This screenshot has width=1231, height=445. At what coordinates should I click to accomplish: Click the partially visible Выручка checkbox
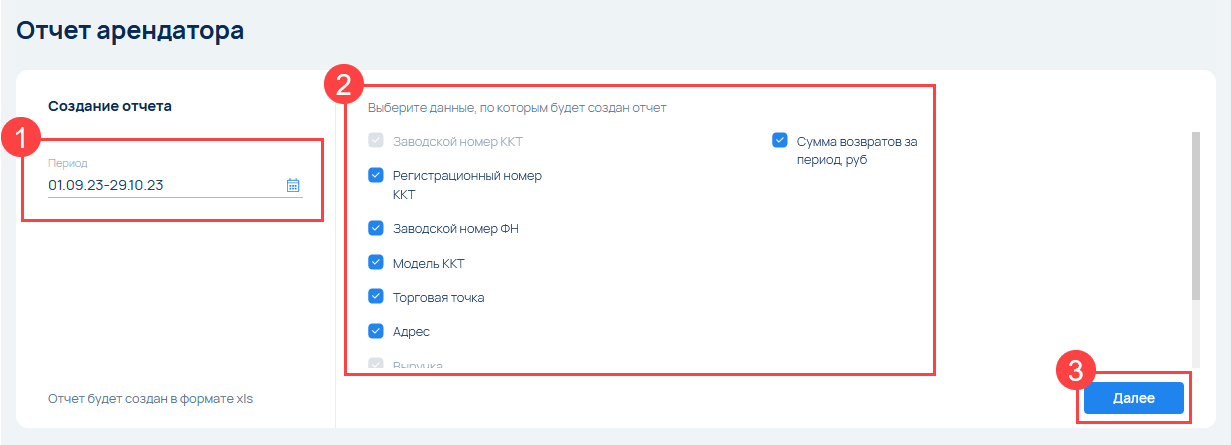[x=376, y=364]
